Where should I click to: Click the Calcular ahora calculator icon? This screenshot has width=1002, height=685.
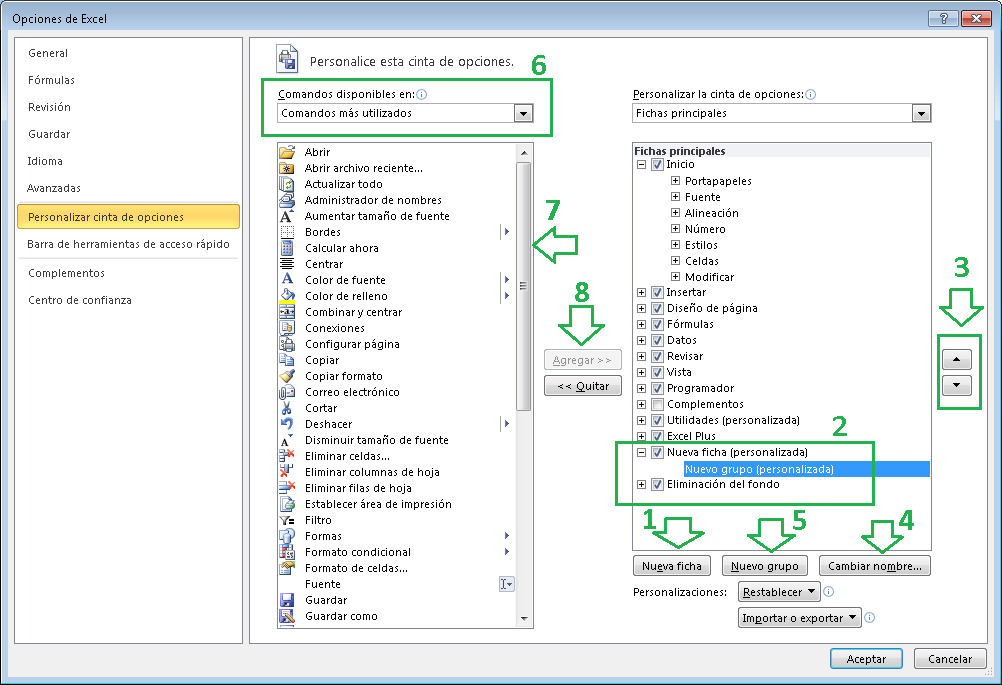pyautogui.click(x=287, y=248)
